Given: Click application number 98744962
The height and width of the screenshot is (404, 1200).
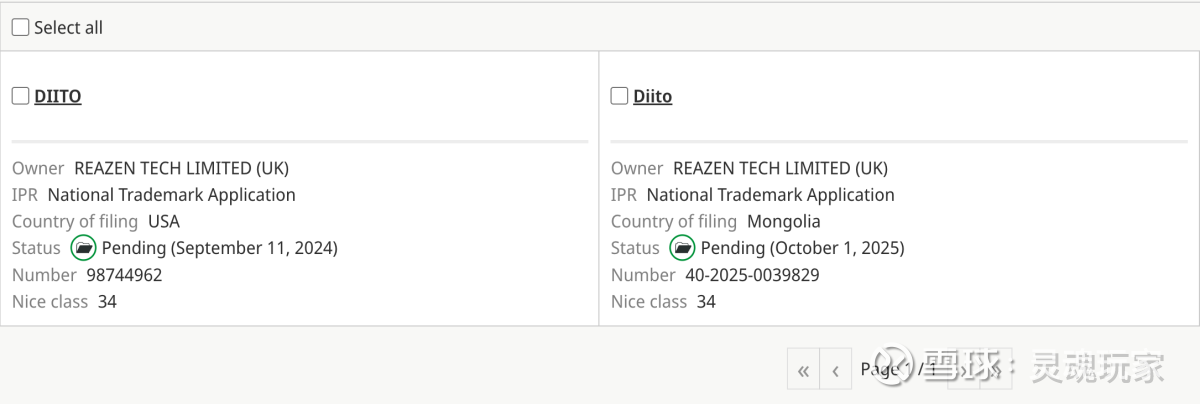Looking at the screenshot, I should (124, 275).
